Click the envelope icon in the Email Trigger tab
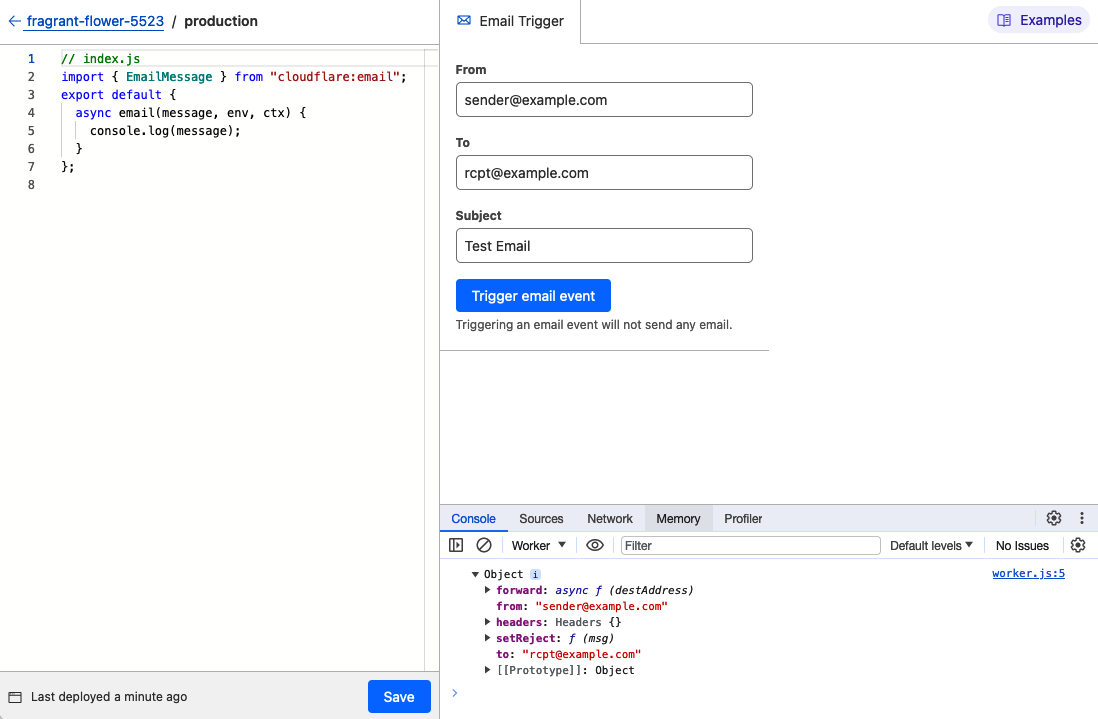This screenshot has height=719, width=1098. click(464, 20)
